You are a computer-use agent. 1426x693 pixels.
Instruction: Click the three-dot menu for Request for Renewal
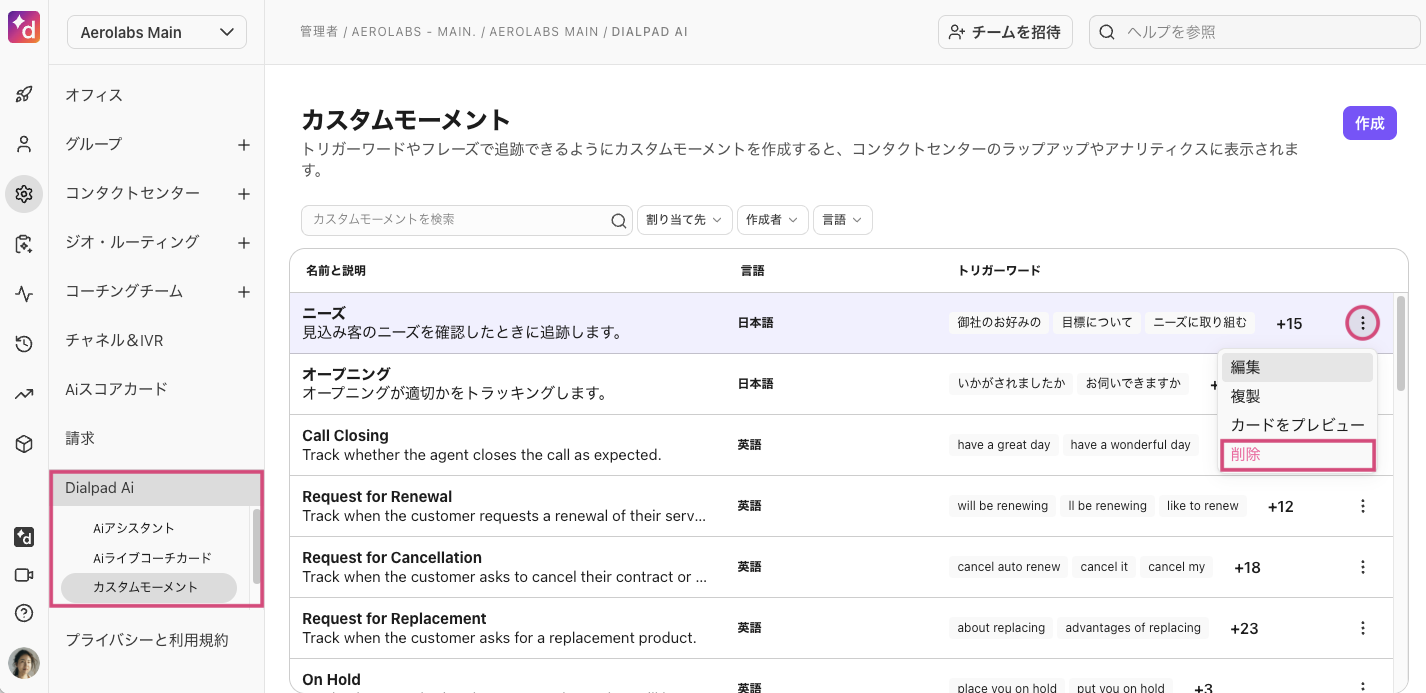pos(1362,506)
